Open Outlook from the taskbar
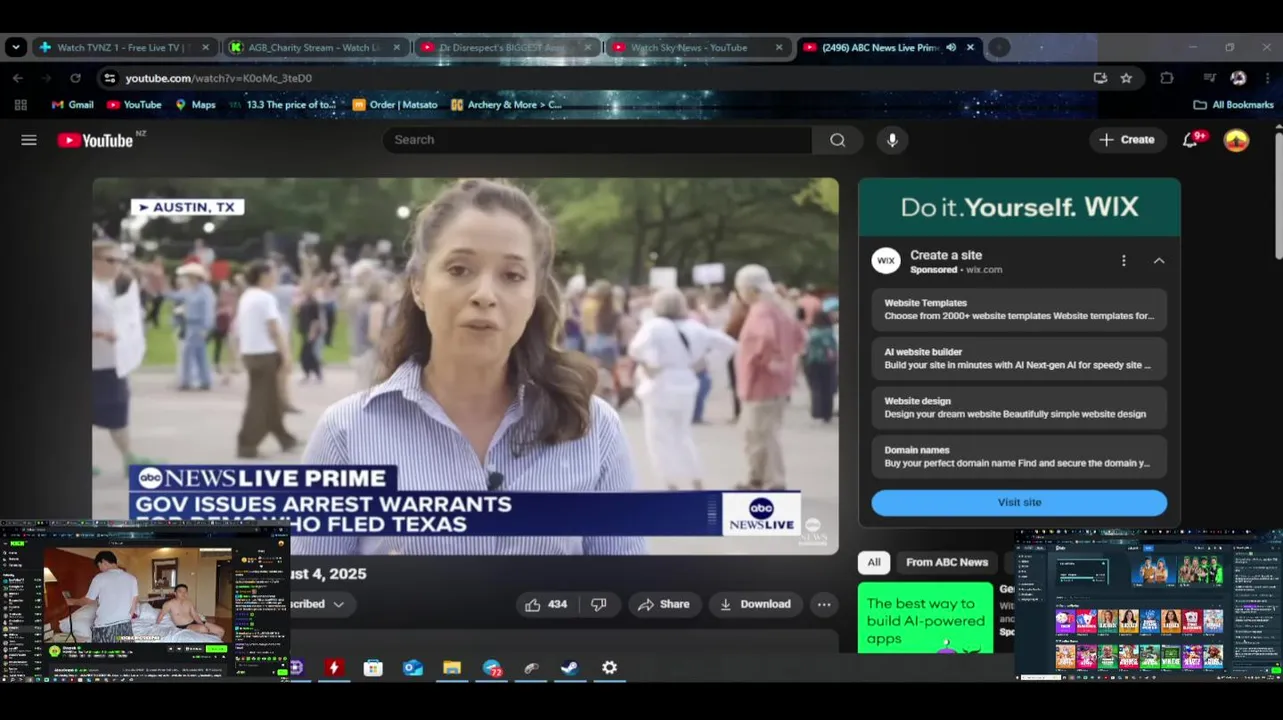The image size is (1283, 720). point(413,668)
